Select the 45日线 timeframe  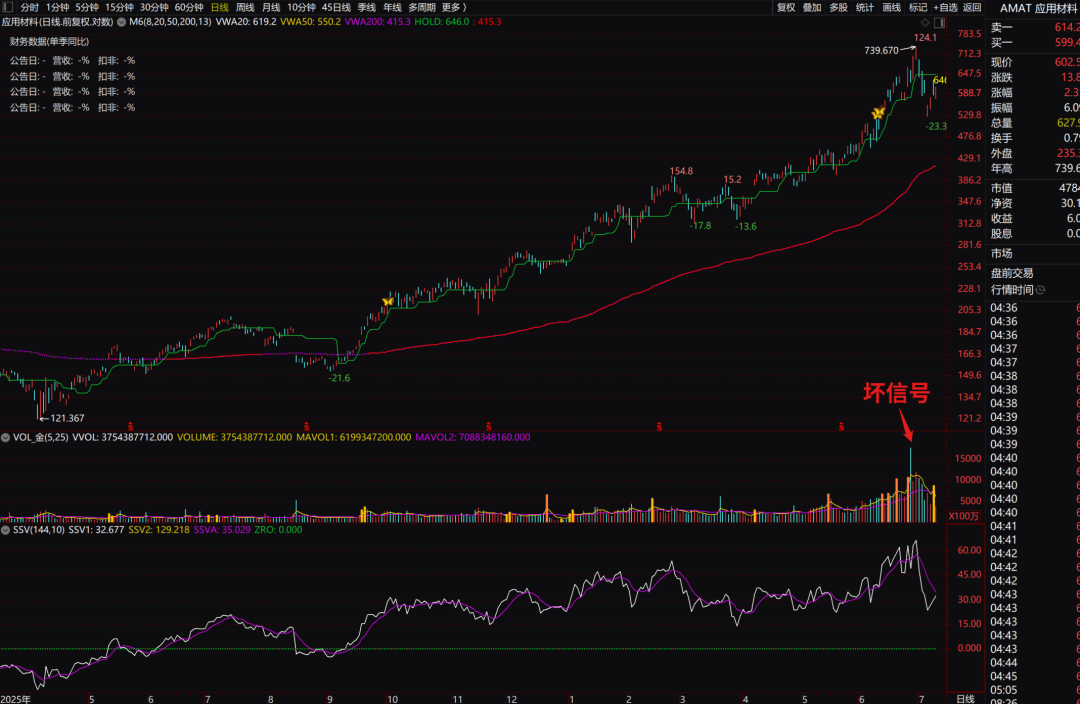click(x=336, y=8)
